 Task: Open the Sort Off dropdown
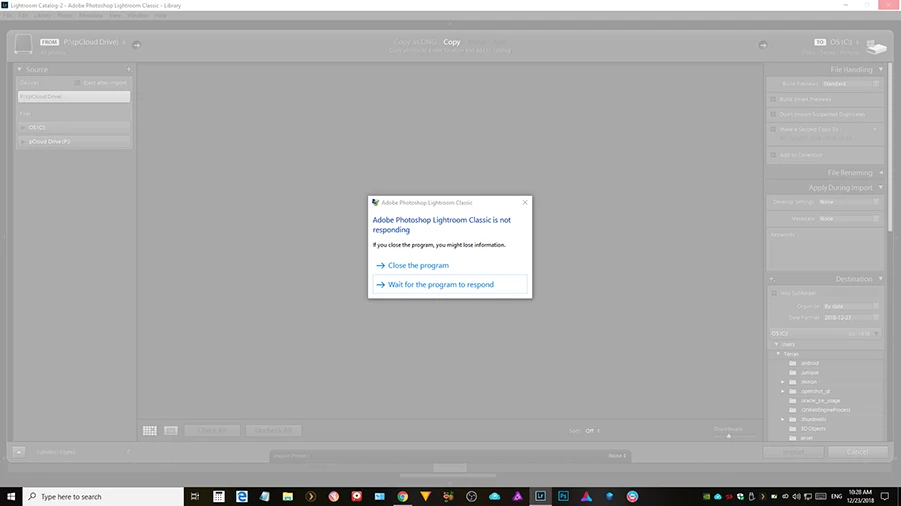tap(592, 431)
